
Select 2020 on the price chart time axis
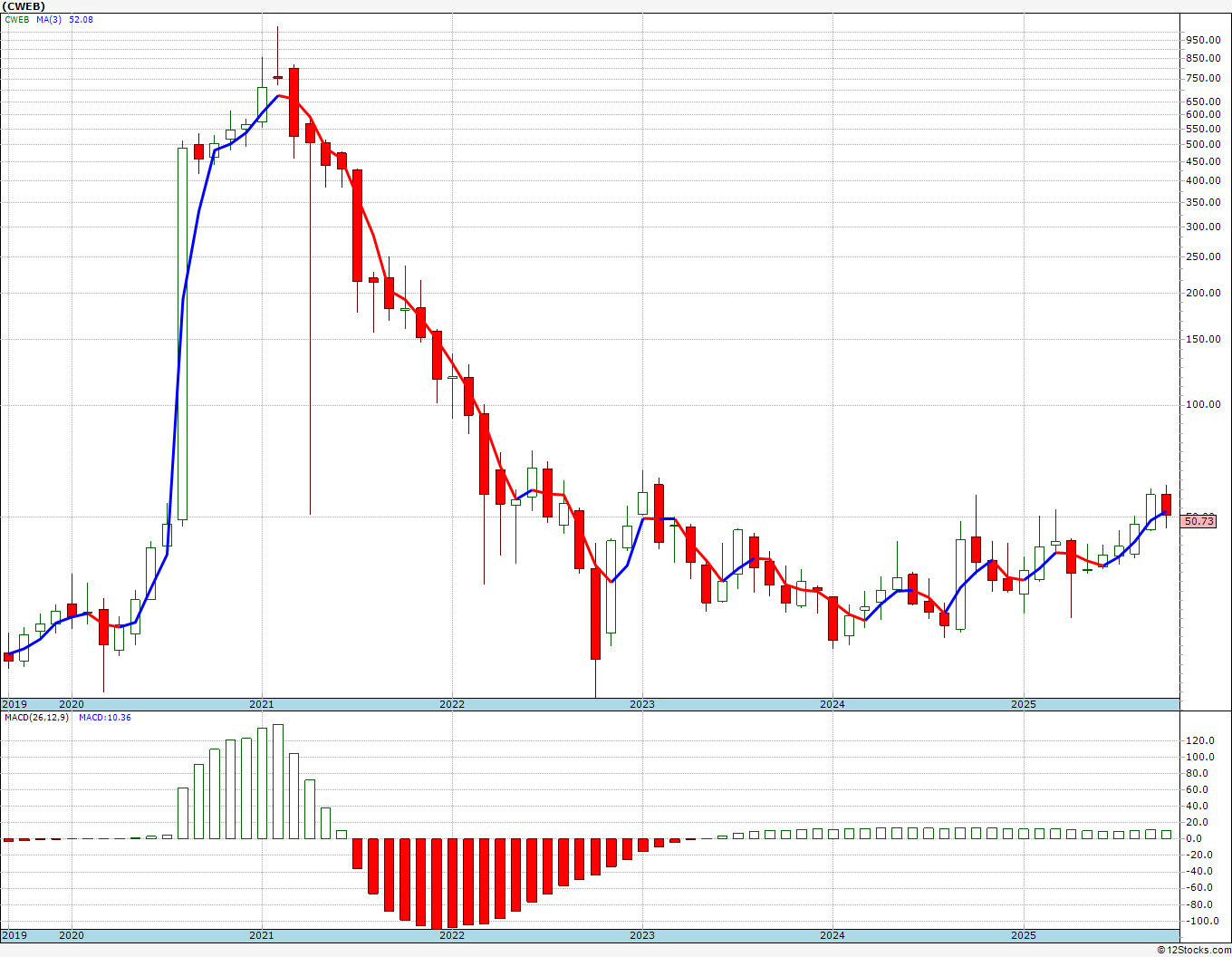tap(71, 704)
